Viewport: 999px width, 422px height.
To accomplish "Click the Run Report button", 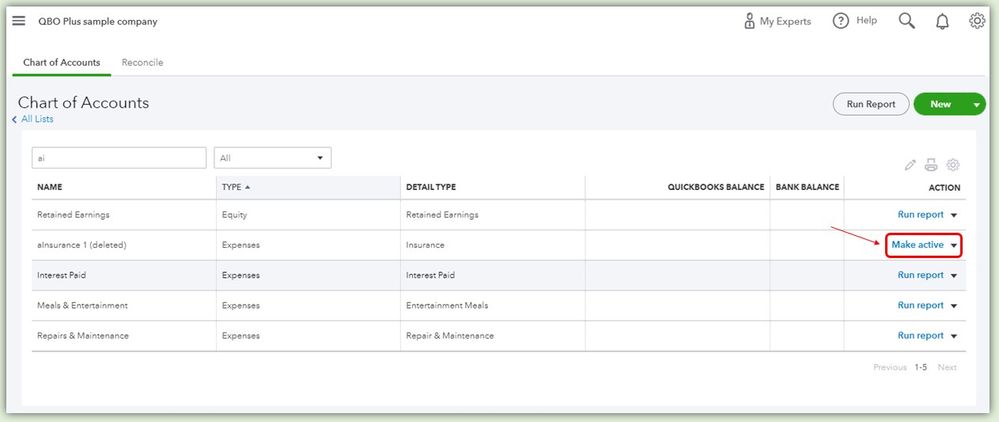I will coord(871,104).
